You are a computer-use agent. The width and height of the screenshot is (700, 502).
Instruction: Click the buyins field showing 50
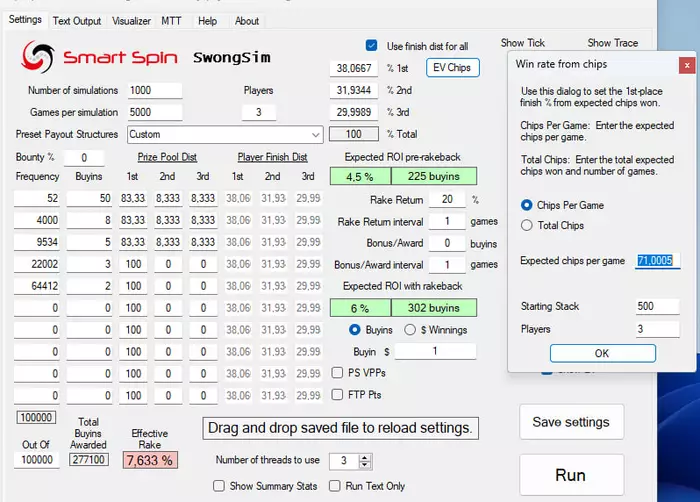89,198
